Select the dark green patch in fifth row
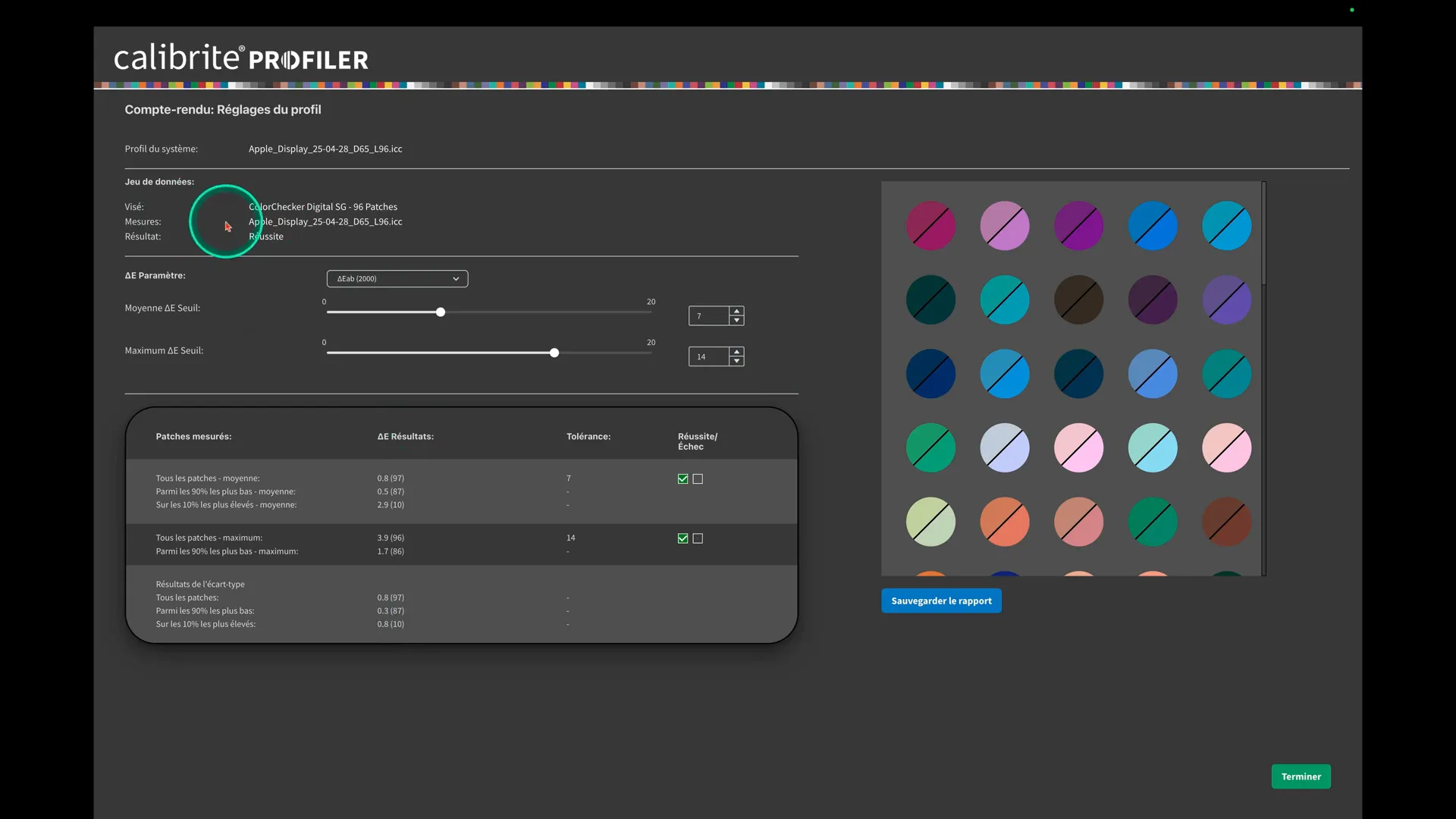The width and height of the screenshot is (1456, 819). (x=1153, y=522)
